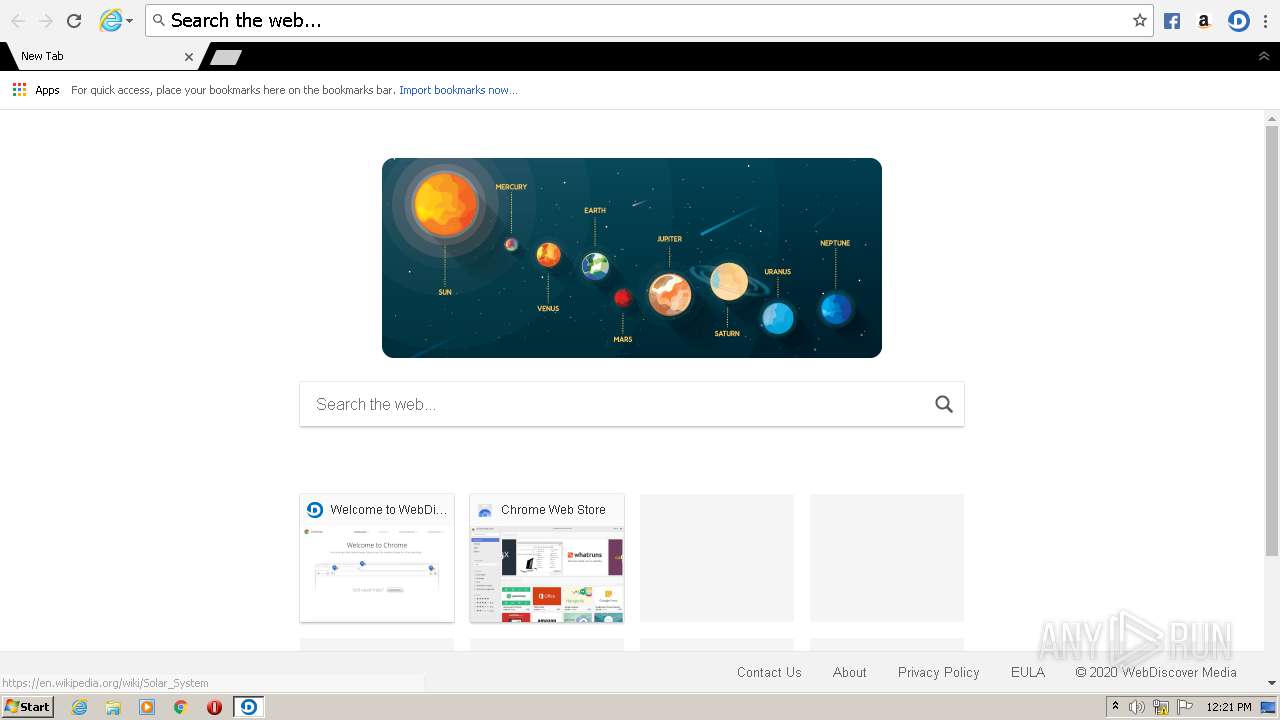Open the volume speaker tray icon
Viewport: 1280px width, 720px height.
point(1137,707)
